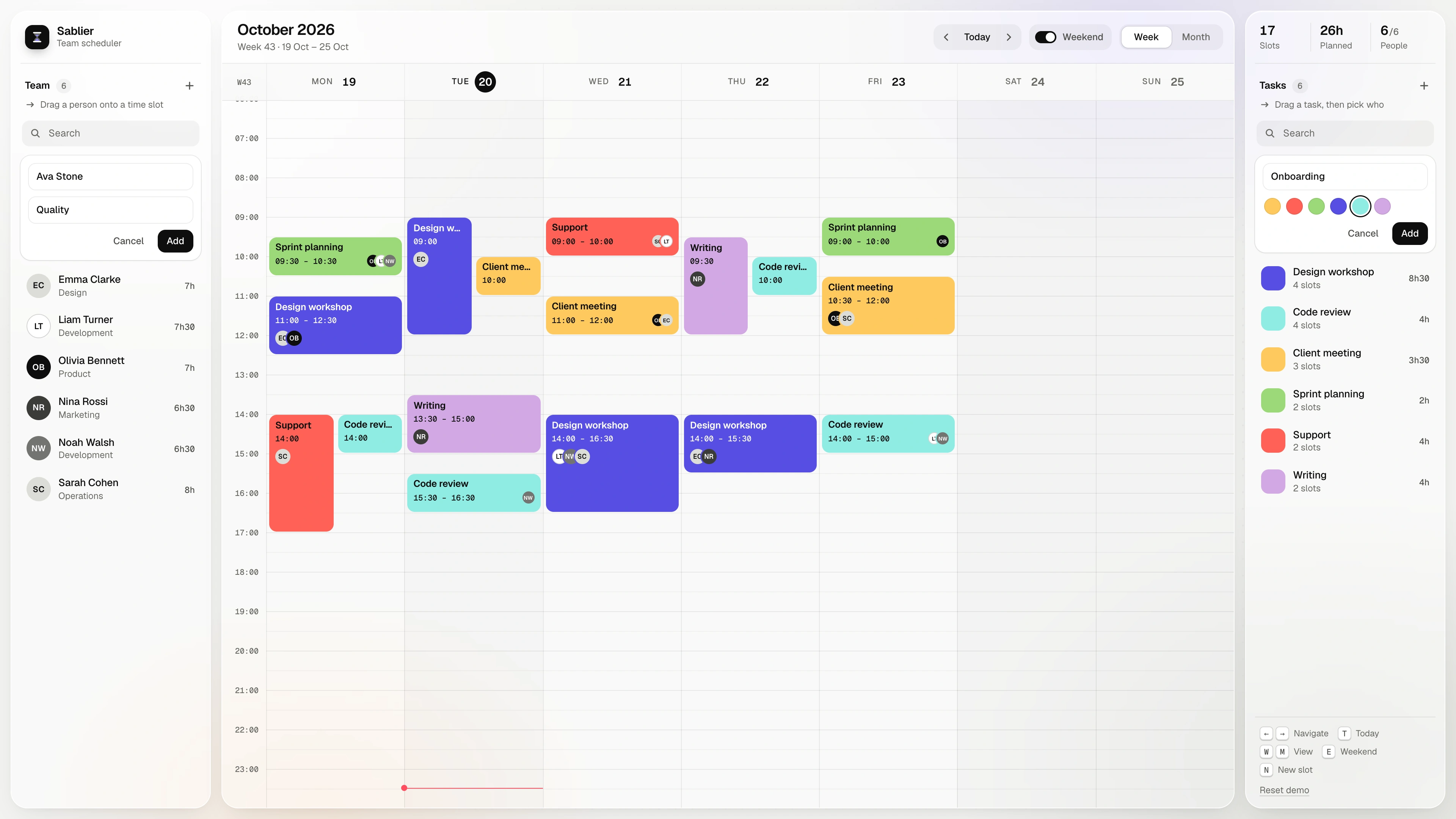Open Tuesday Writing 13:30 slot
The width and height of the screenshot is (1456, 819).
[474, 424]
